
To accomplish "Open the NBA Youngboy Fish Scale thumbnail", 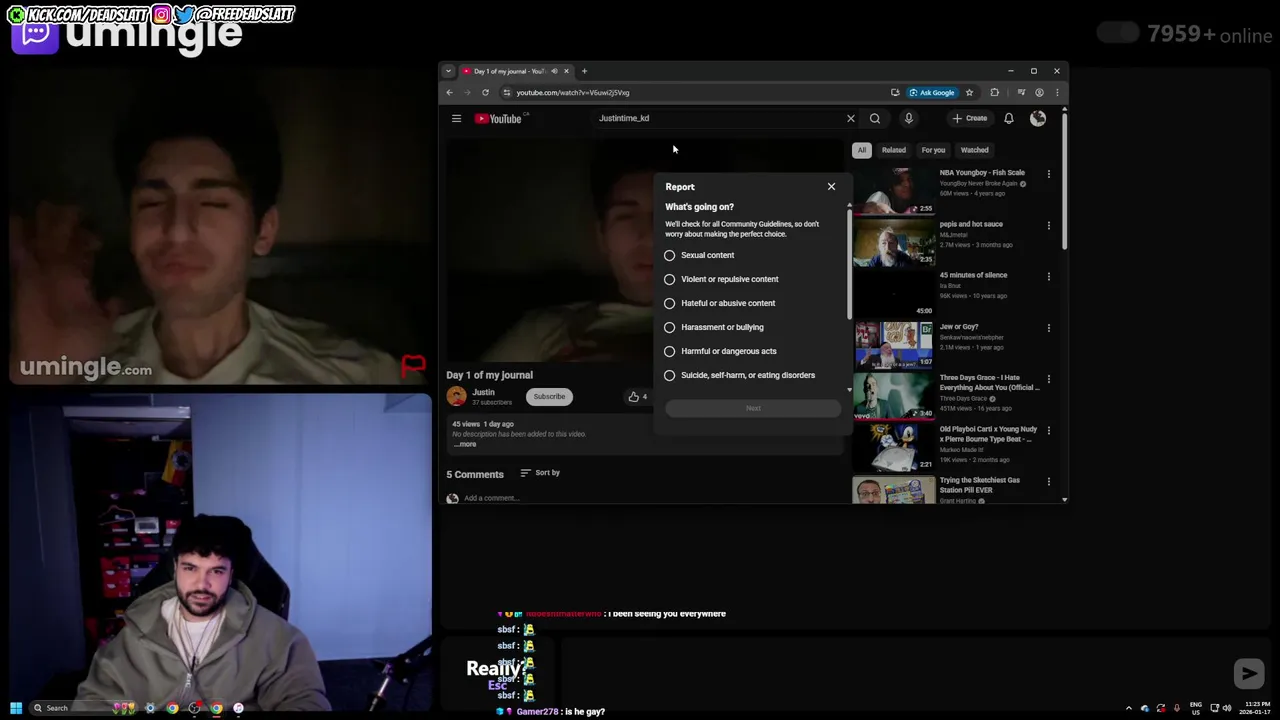I will (893, 190).
